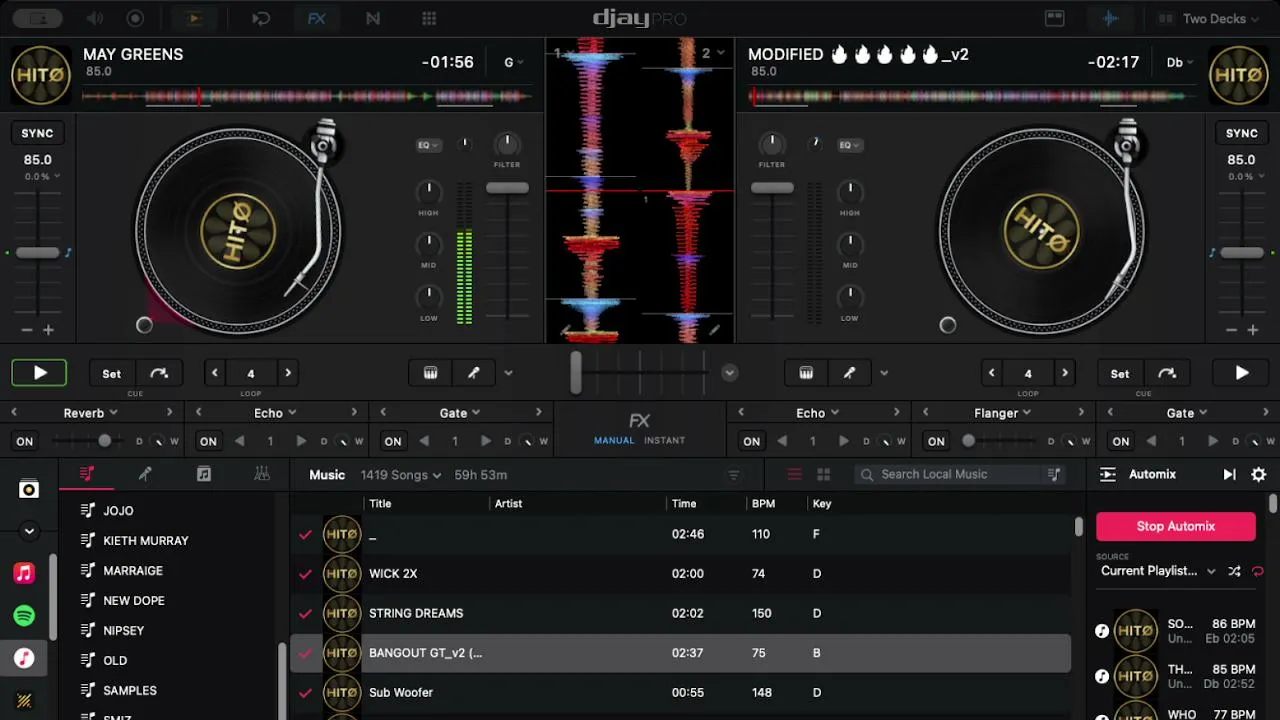Screen dimensions: 1280x720
Task: Select the playlists tab in library sidebar
Action: [x=87, y=475]
